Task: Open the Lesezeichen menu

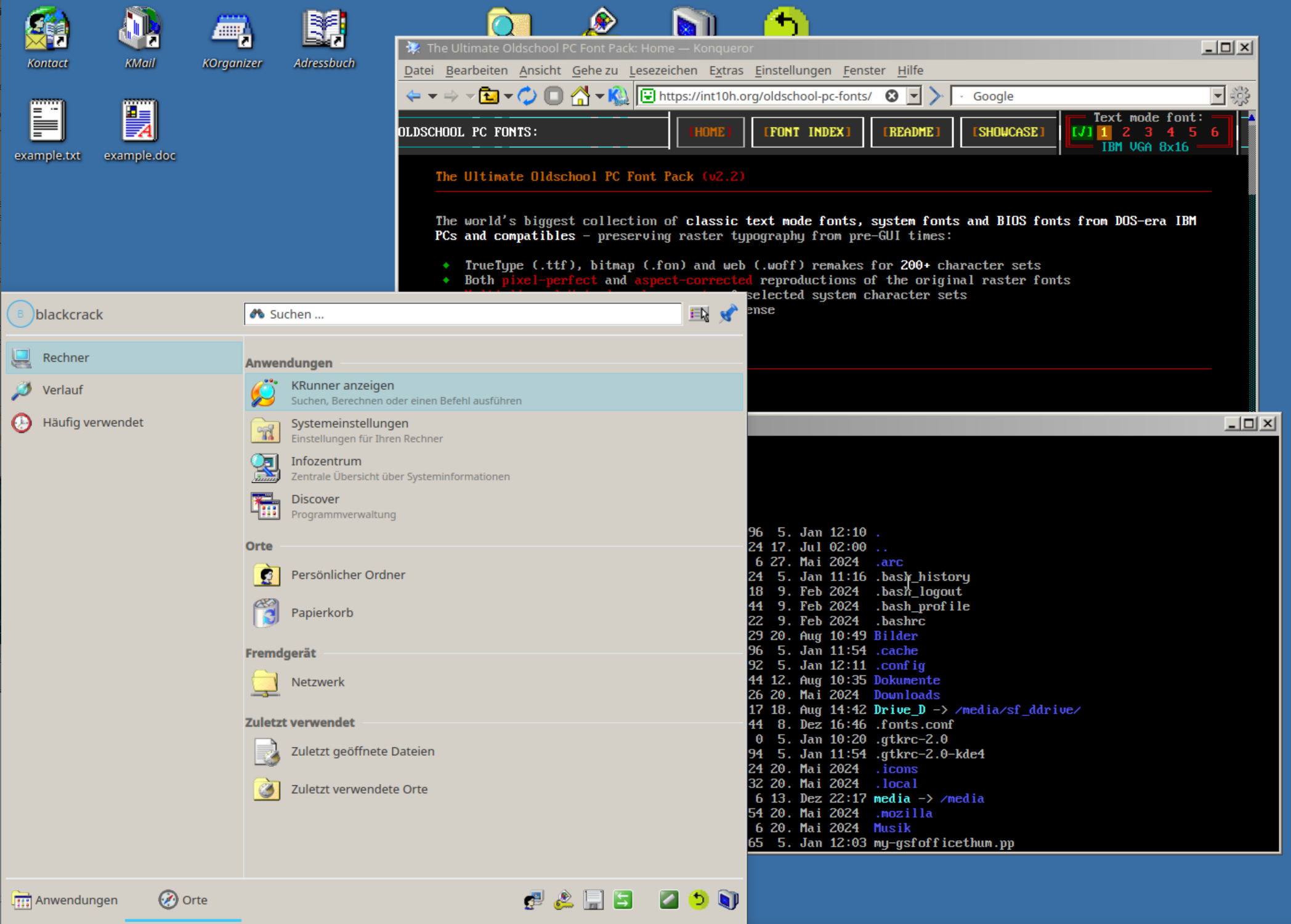Action: coord(663,70)
